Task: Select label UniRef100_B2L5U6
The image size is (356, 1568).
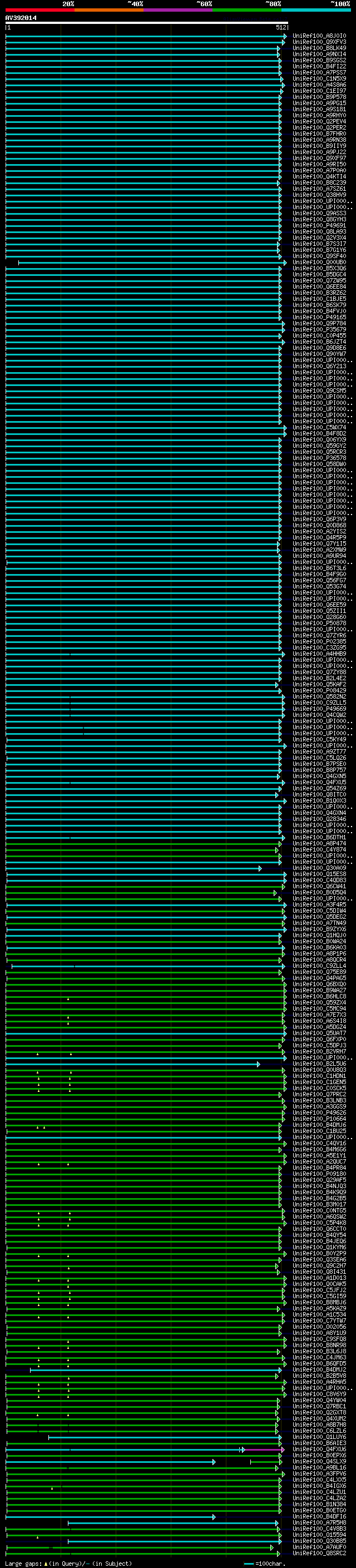Action: click(x=319, y=1064)
